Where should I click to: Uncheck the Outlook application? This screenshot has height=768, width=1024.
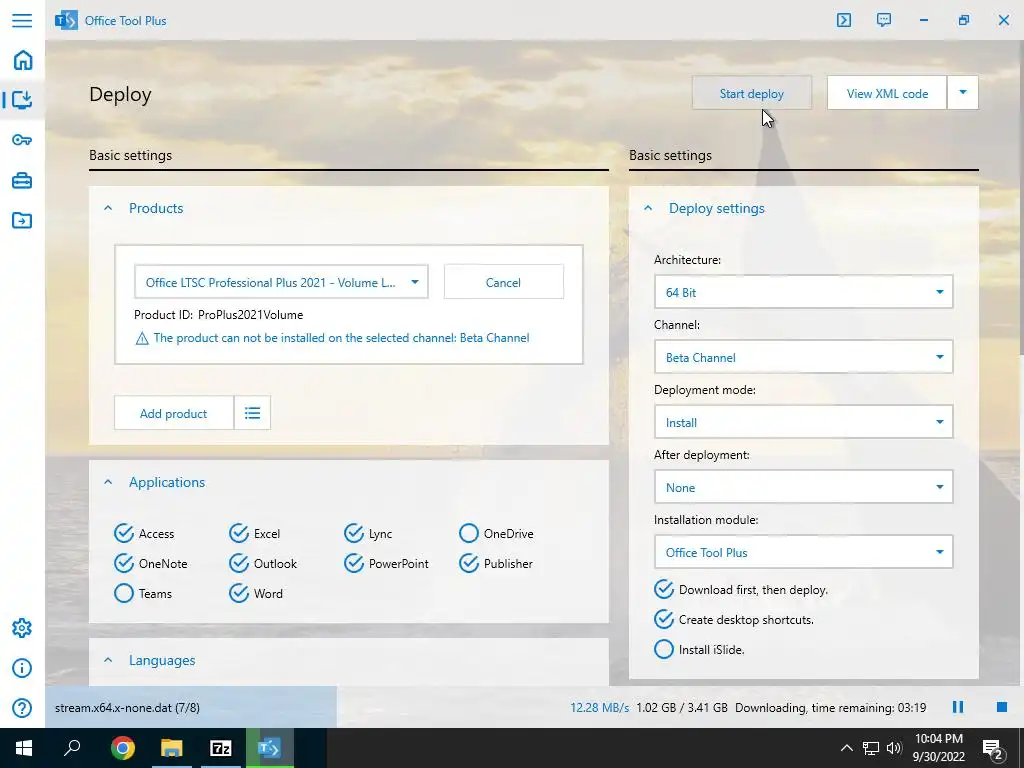point(263,563)
